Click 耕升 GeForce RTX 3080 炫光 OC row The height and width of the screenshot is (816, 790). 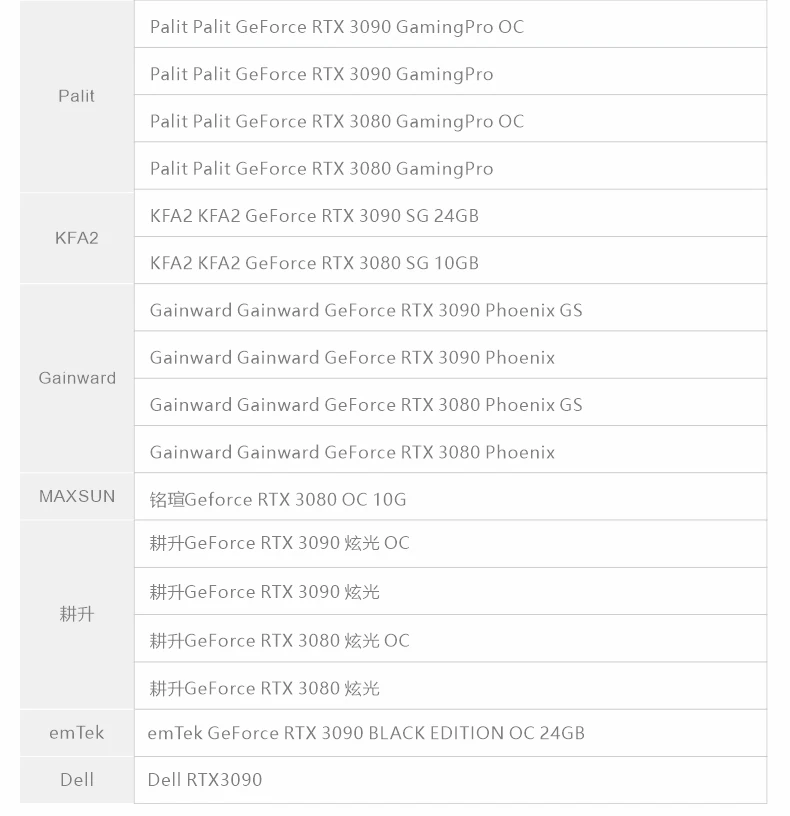pyautogui.click(x=279, y=640)
